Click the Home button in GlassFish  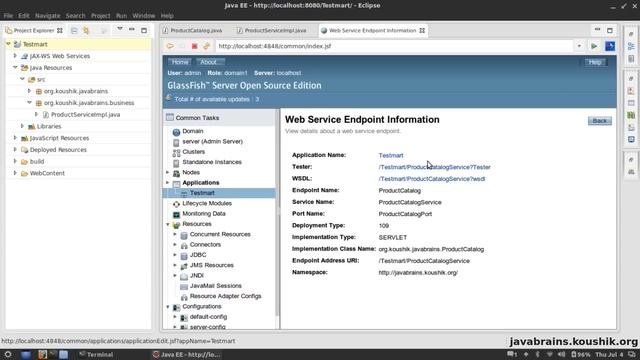[x=180, y=62]
